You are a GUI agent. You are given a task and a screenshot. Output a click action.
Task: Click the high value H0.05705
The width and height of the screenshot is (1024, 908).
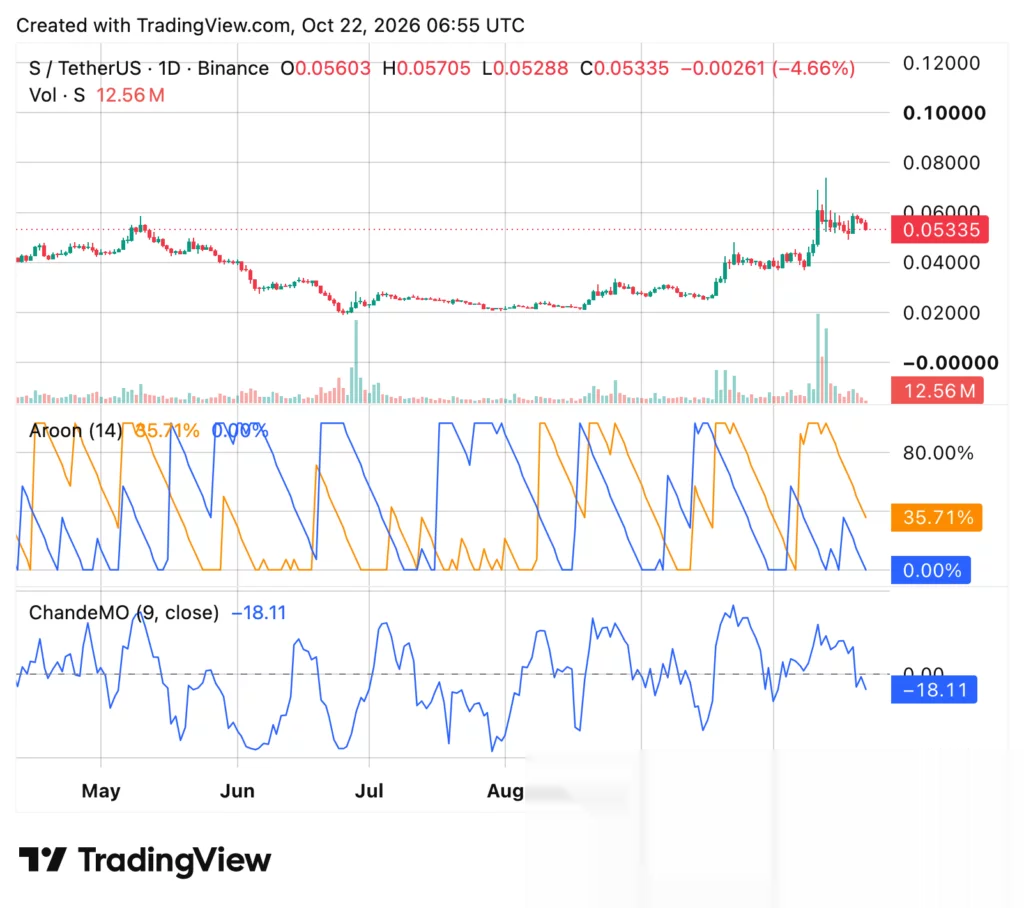tap(426, 69)
